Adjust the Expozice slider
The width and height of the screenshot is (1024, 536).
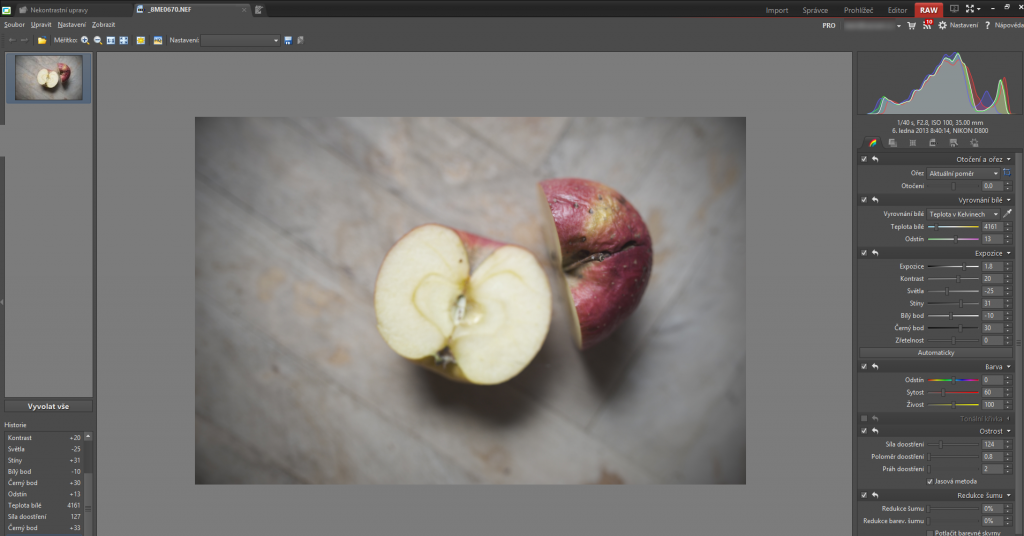pos(953,266)
